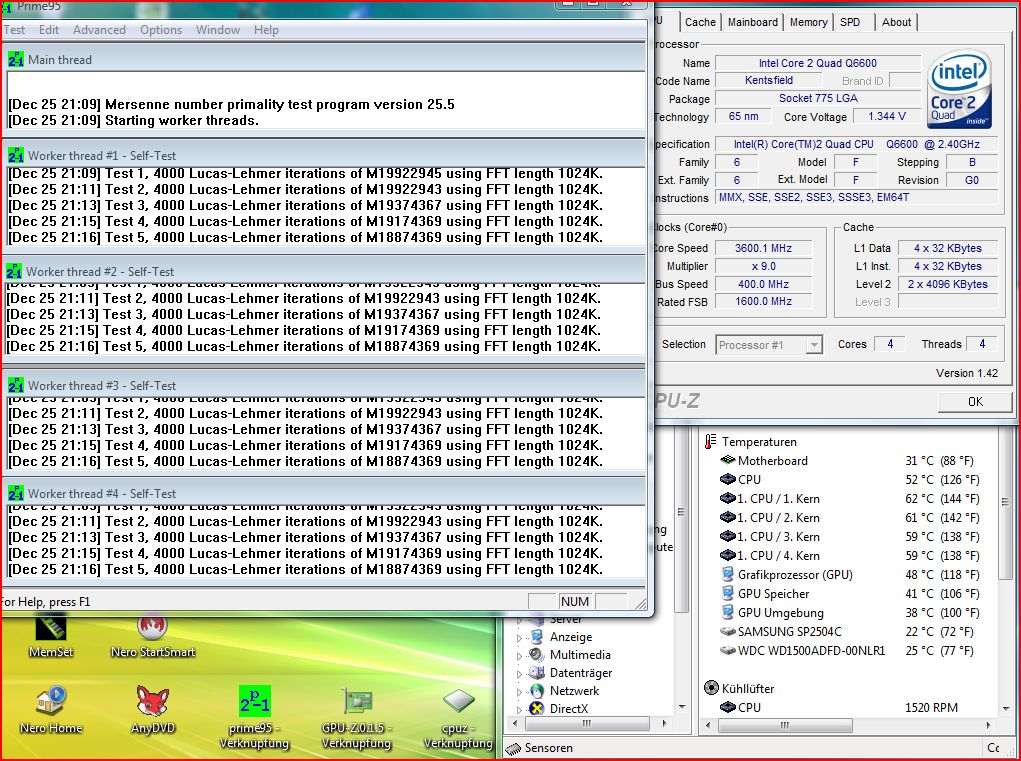1021x761 pixels.
Task: Click the Intel Core 2 Quad Q6600 name field
Action: pyautogui.click(x=818, y=63)
